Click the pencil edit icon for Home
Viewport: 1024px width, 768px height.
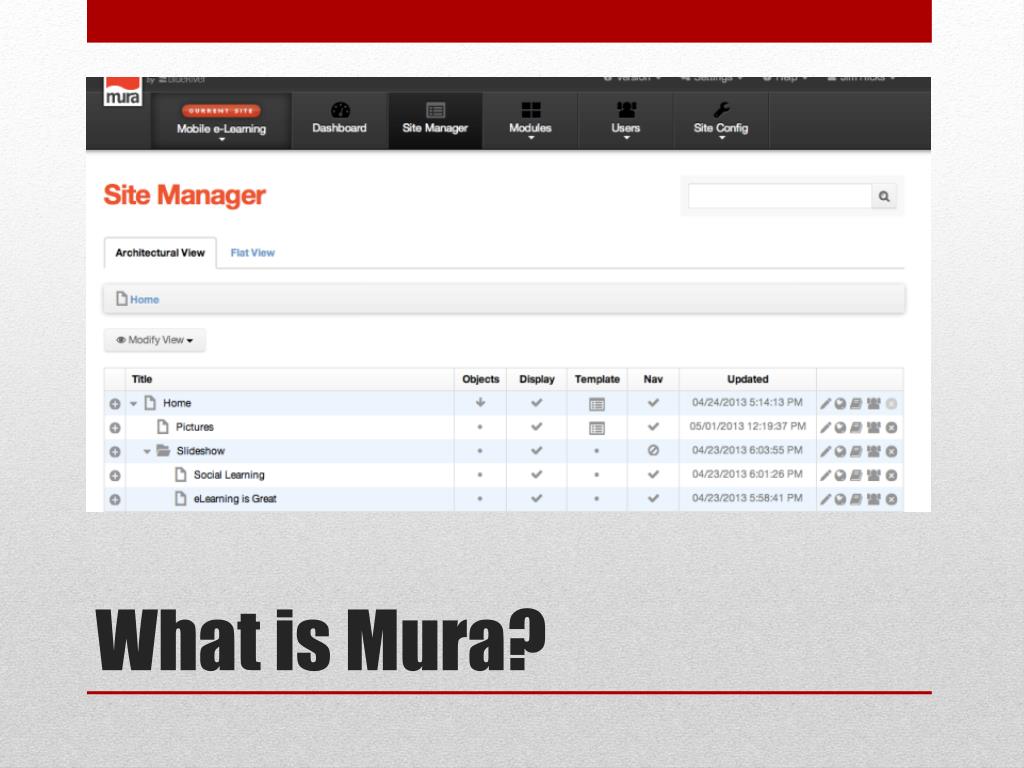coord(825,404)
